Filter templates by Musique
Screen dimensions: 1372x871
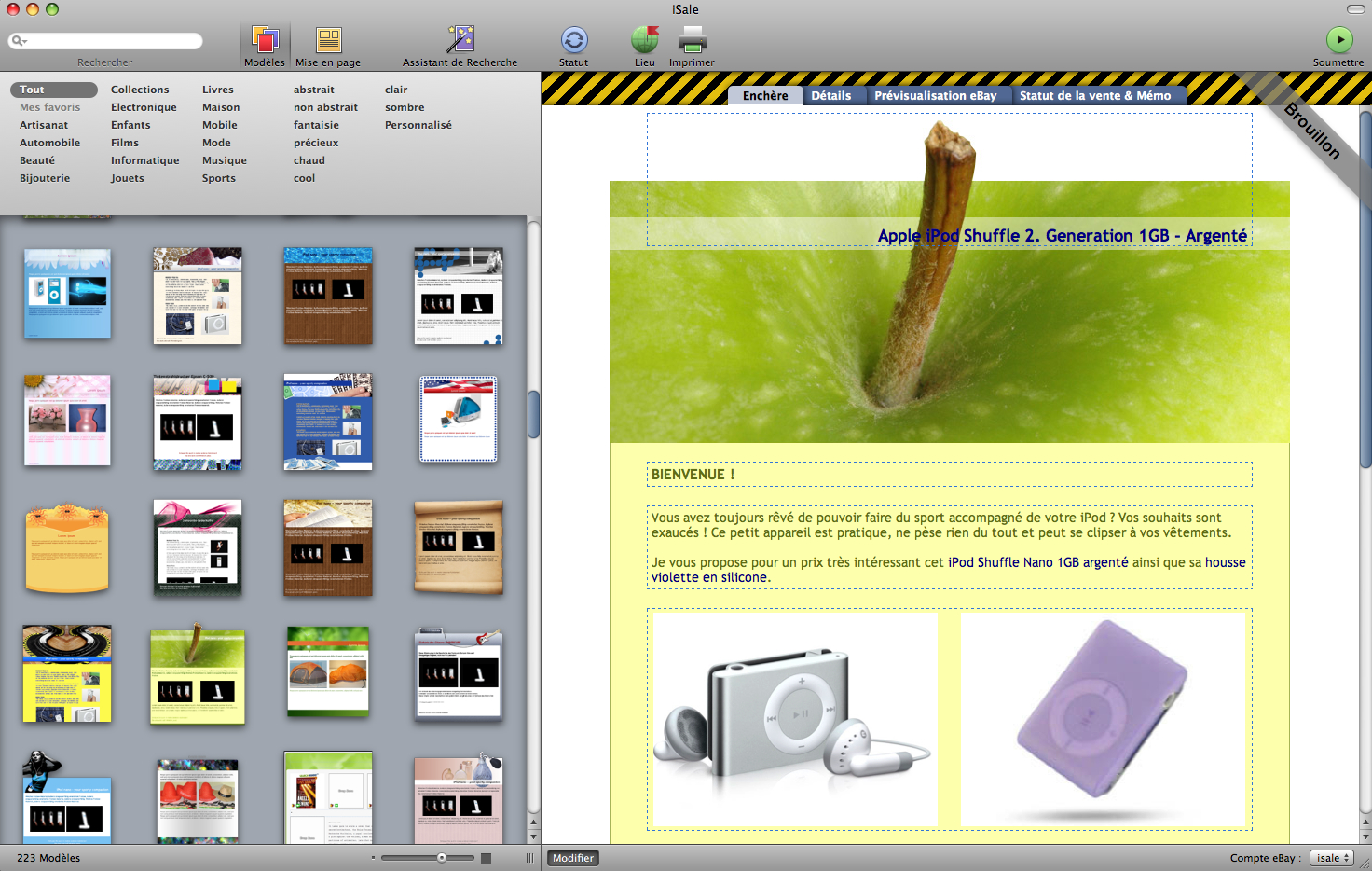pyautogui.click(x=225, y=160)
